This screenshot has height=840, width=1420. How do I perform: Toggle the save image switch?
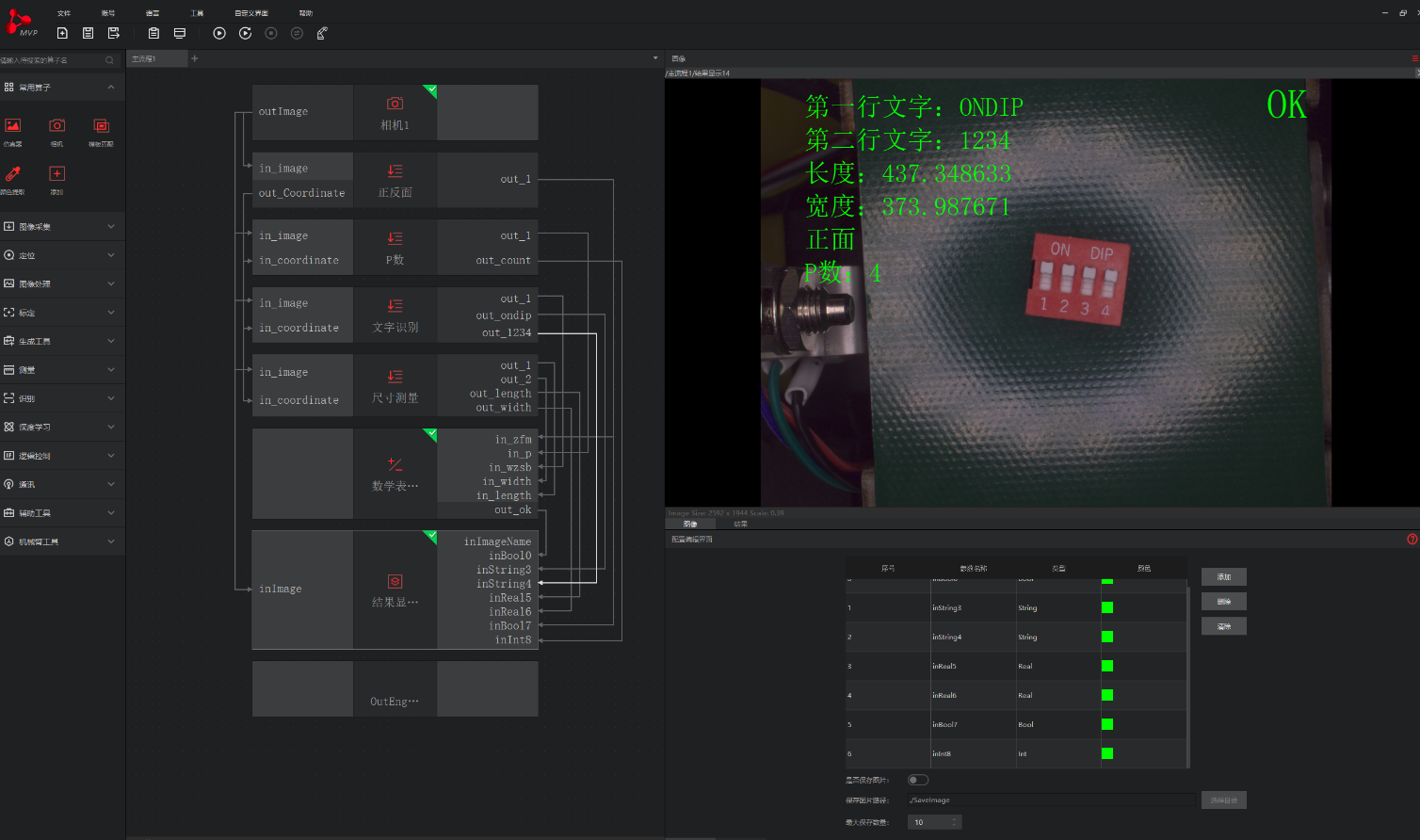point(917,780)
